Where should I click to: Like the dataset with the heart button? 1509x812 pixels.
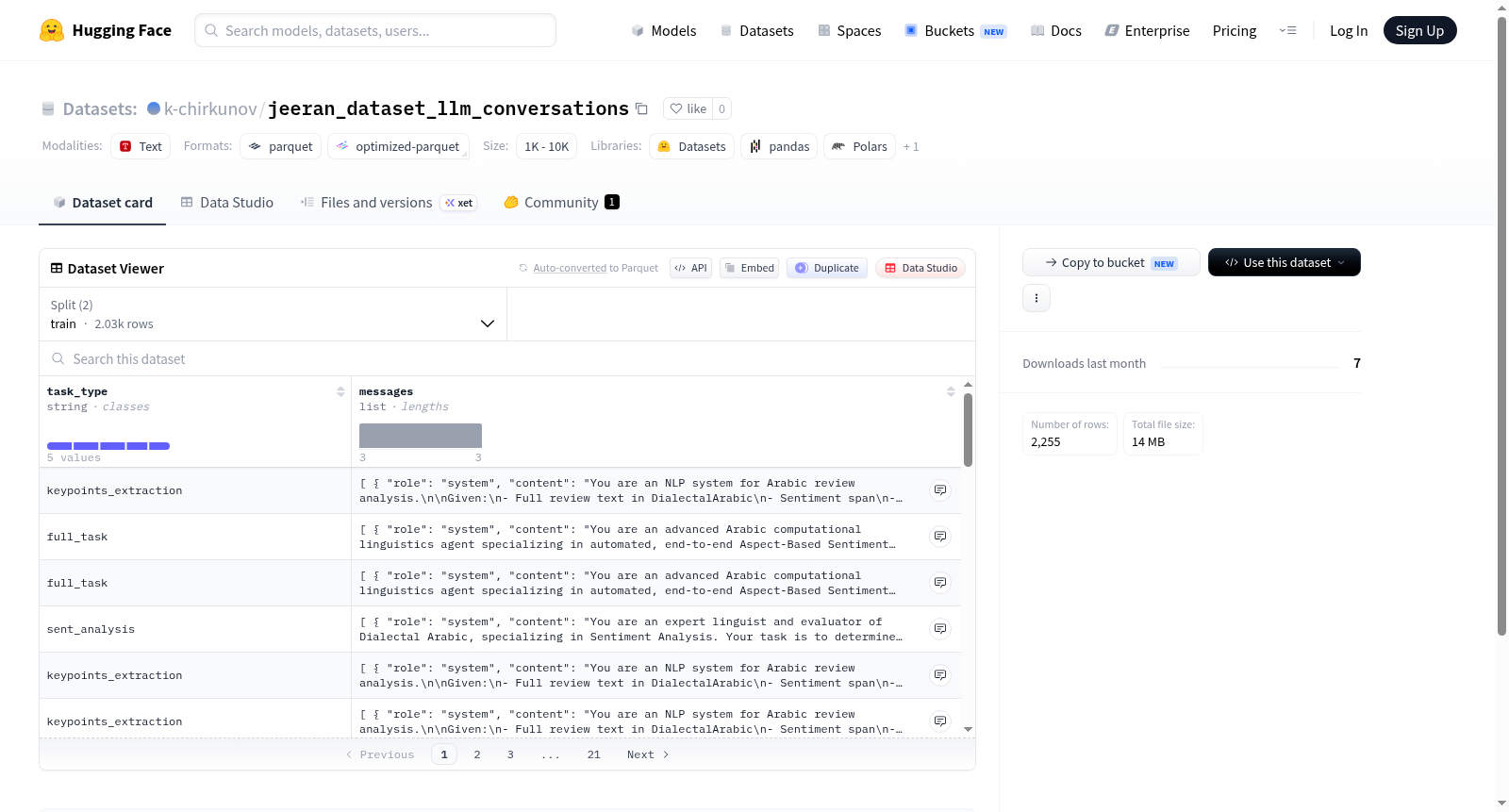pos(688,108)
